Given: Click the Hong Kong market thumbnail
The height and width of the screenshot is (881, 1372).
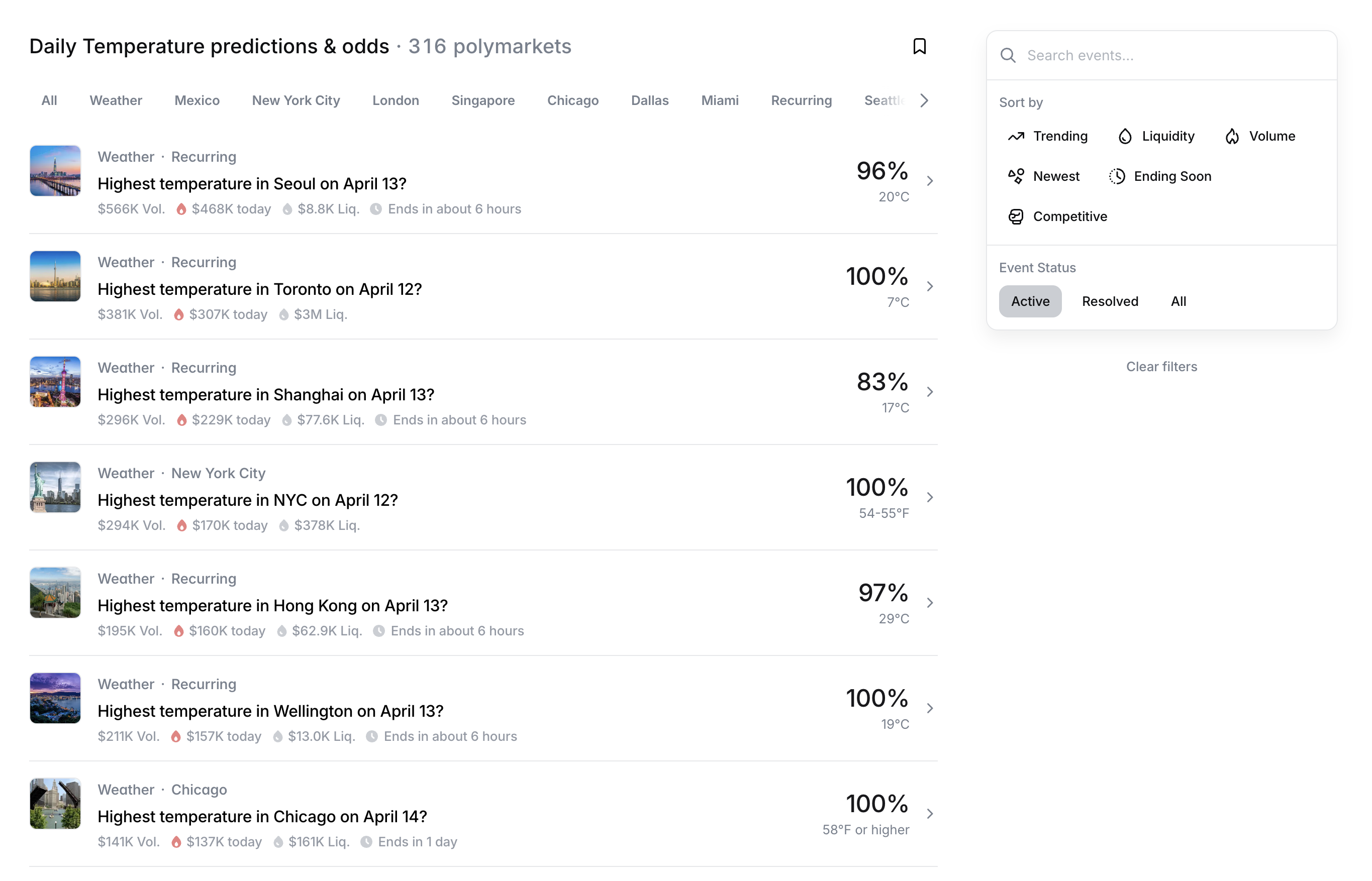Looking at the screenshot, I should [55, 593].
